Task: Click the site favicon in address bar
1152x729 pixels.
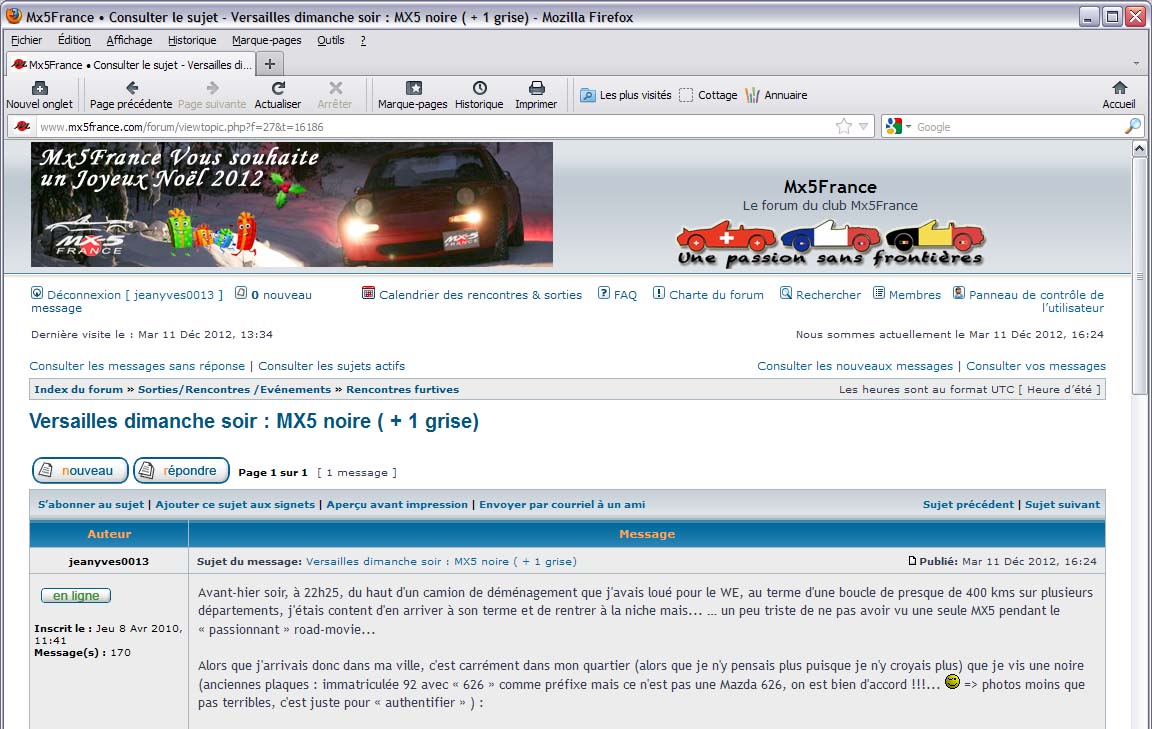Action: pyautogui.click(x=23, y=126)
